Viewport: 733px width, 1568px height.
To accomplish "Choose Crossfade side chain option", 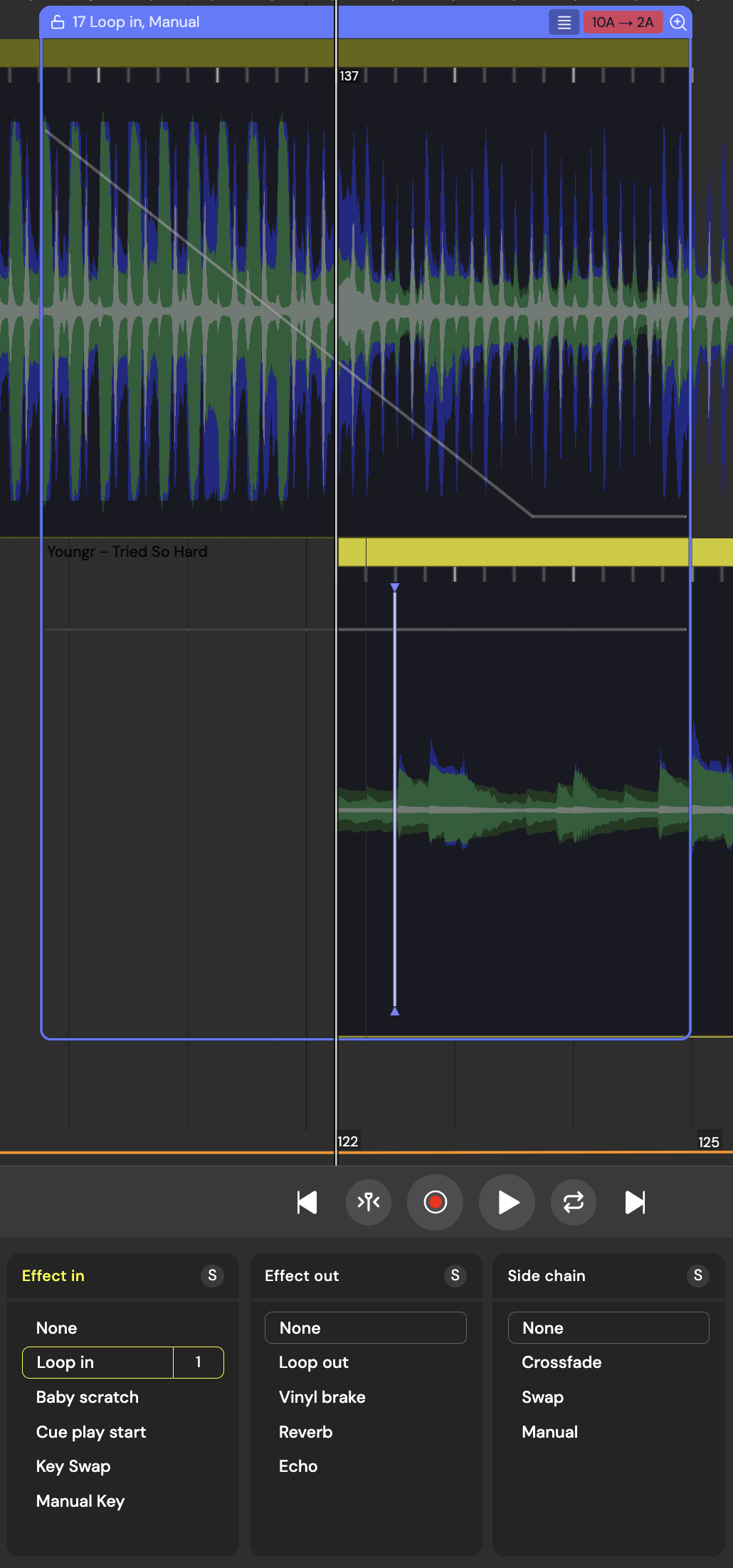I will click(x=561, y=1362).
